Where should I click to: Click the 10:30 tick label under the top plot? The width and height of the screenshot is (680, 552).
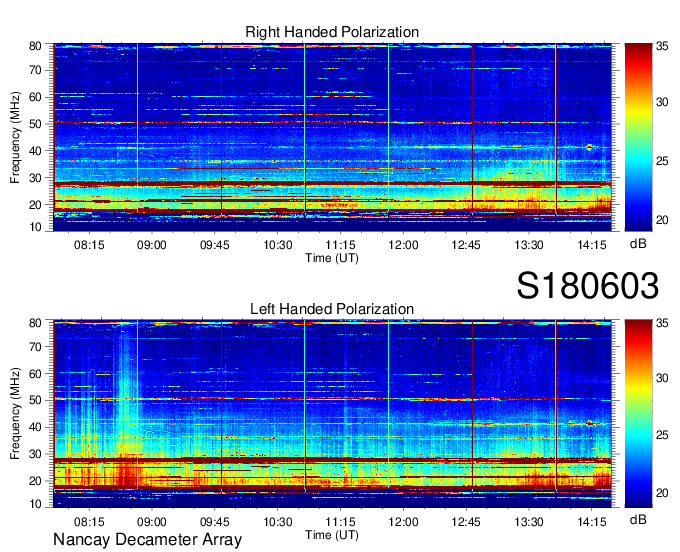pyautogui.click(x=278, y=245)
